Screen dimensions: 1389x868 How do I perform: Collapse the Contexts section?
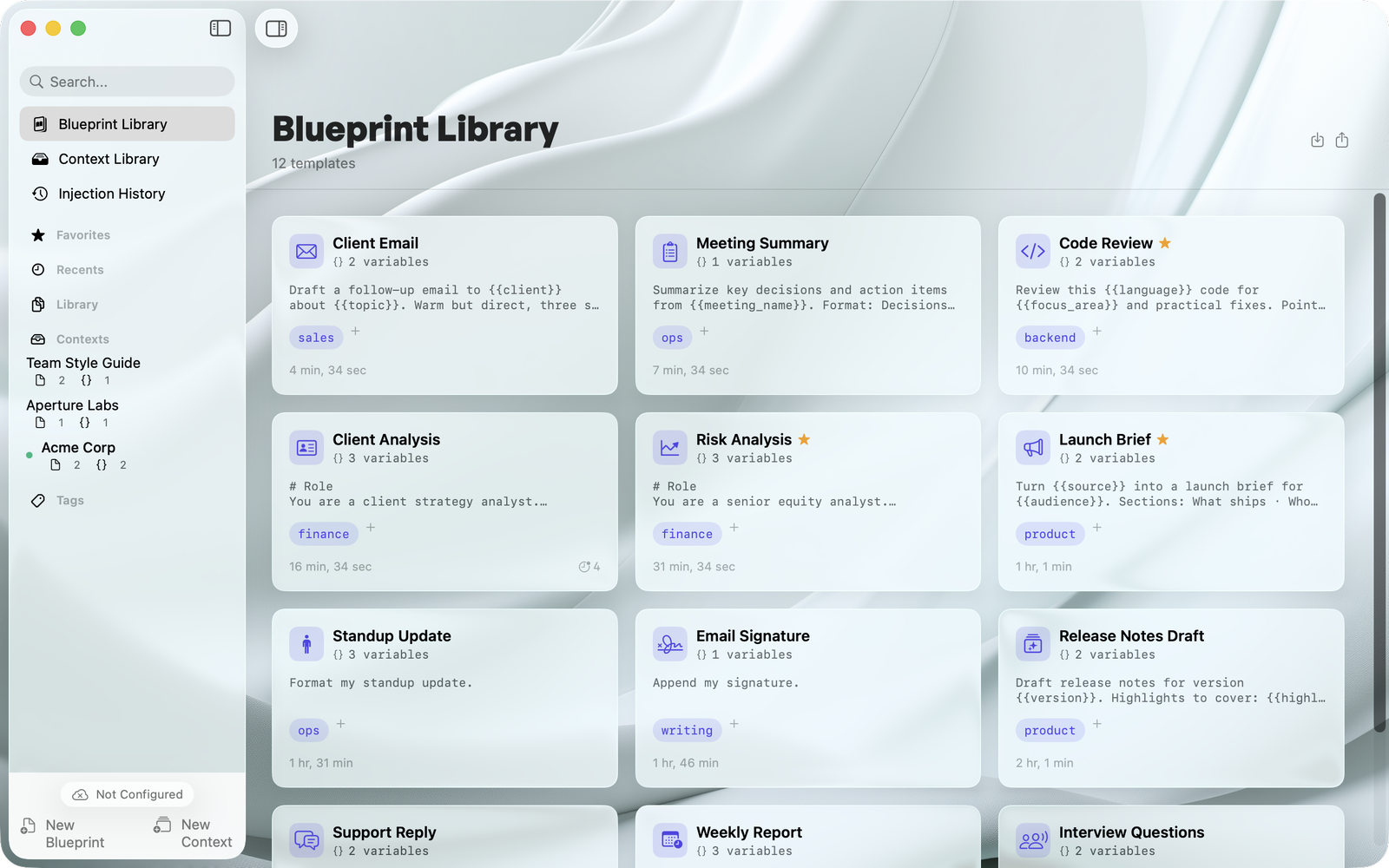[82, 339]
